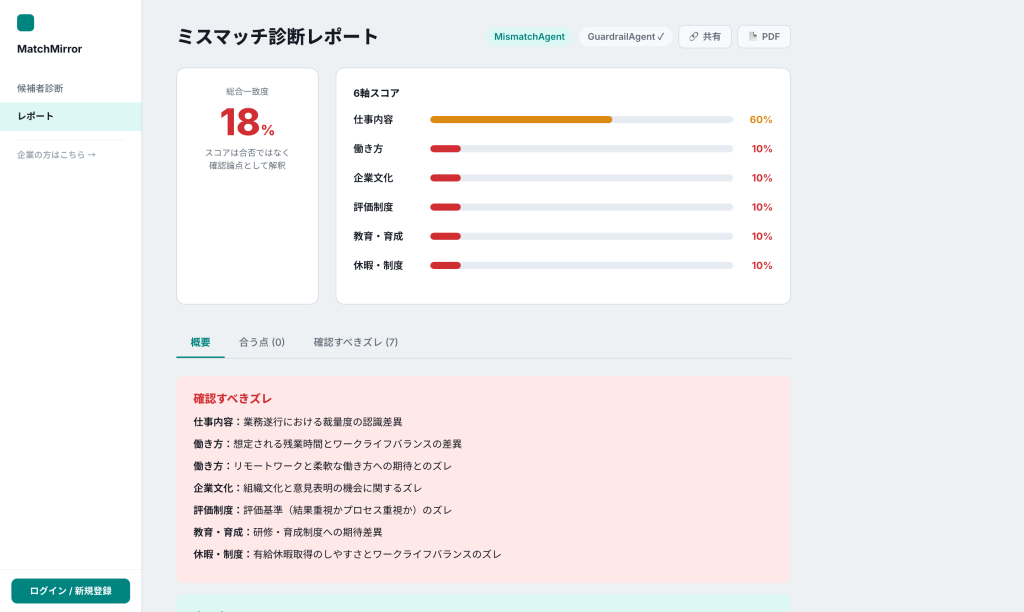This screenshot has width=1024, height=612.
Task: Click the 企業文化 red progress bar
Action: click(445, 178)
